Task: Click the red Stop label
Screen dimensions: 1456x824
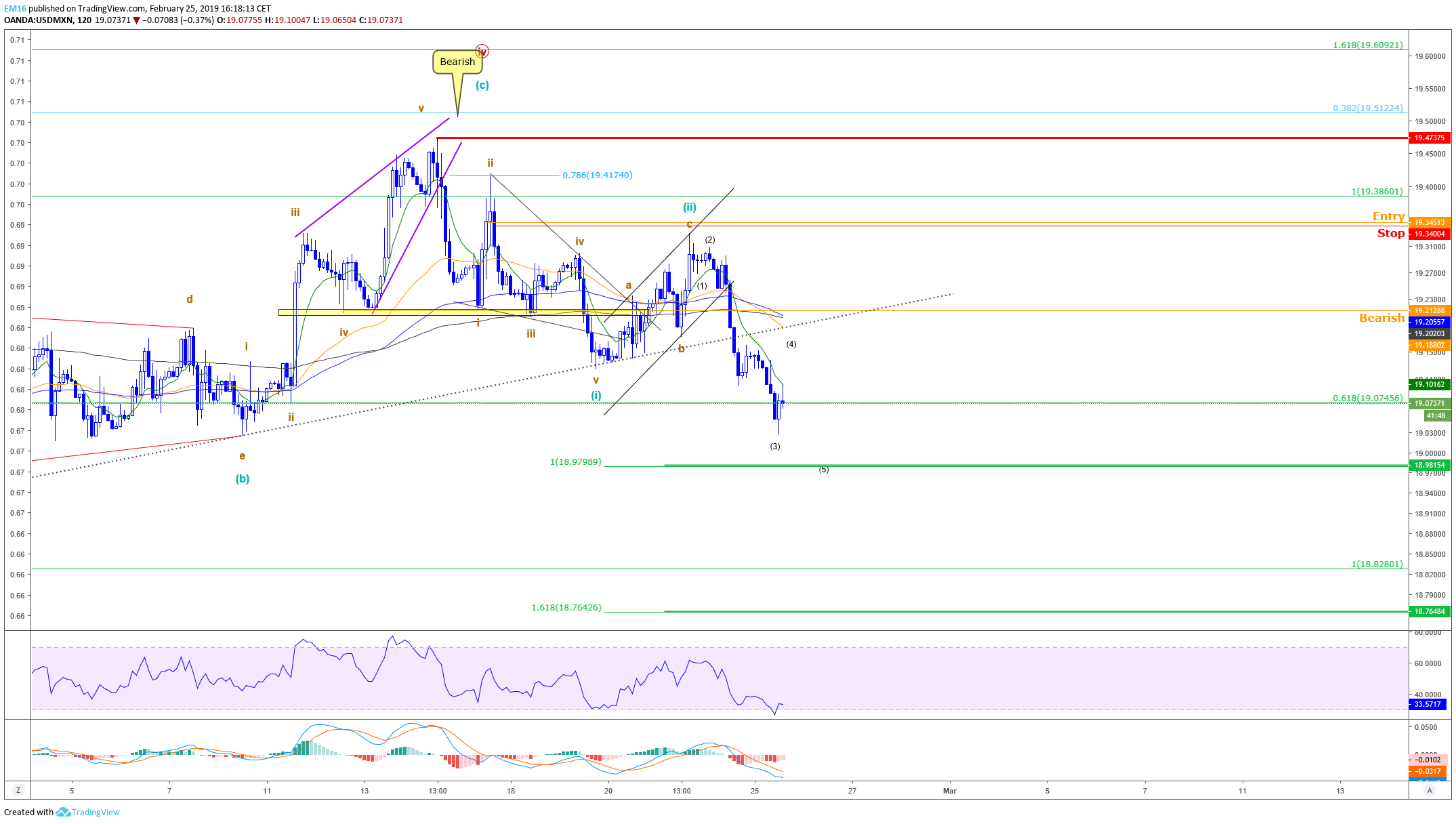Action: pos(1391,233)
